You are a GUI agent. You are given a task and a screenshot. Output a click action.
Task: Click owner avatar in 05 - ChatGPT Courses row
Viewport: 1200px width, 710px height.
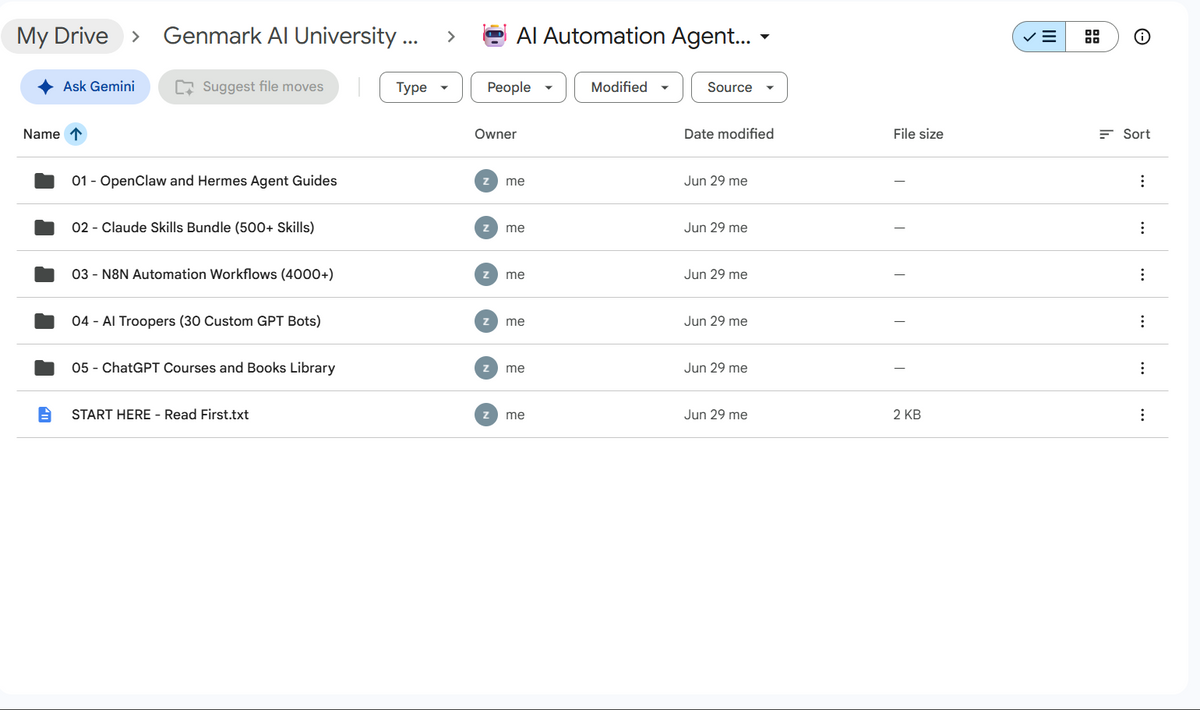tap(486, 368)
